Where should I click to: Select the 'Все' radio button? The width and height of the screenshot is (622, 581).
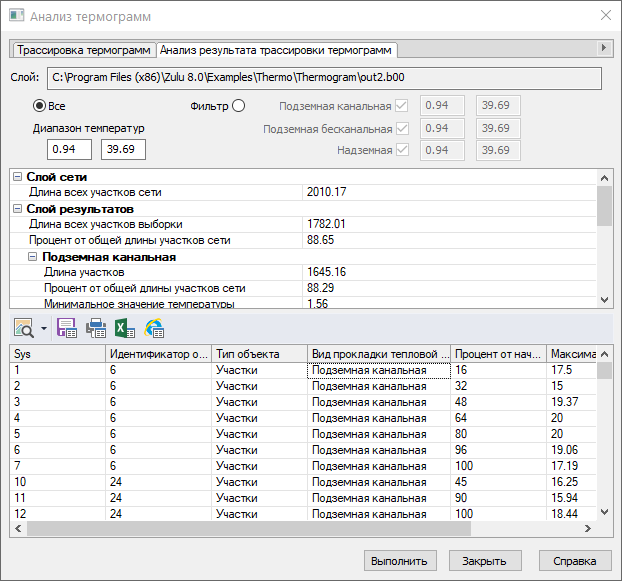click(x=40, y=105)
